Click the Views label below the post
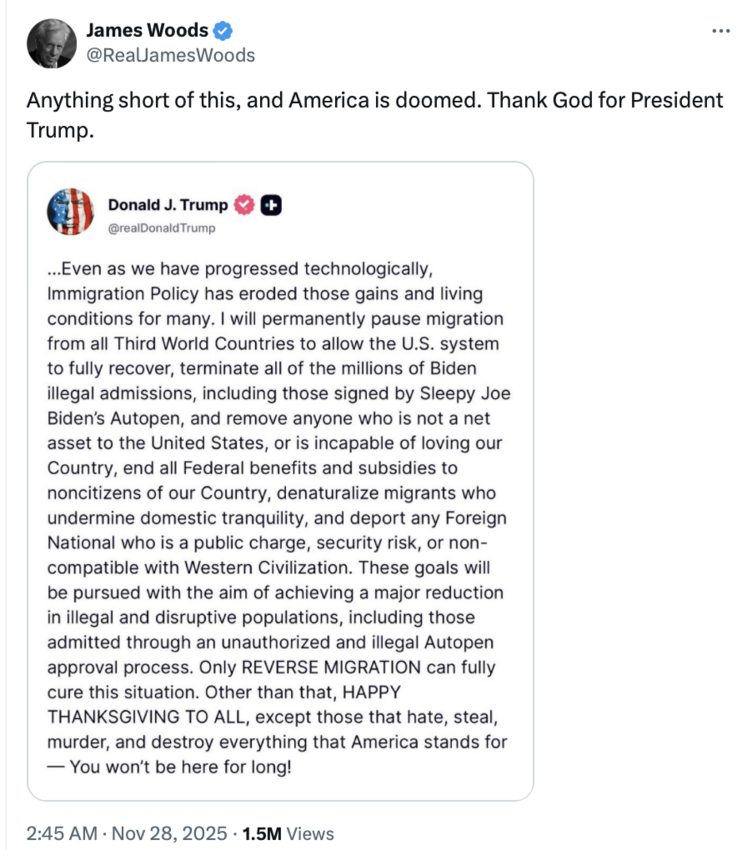Image resolution: width=752 pixels, height=850 pixels. click(x=313, y=831)
